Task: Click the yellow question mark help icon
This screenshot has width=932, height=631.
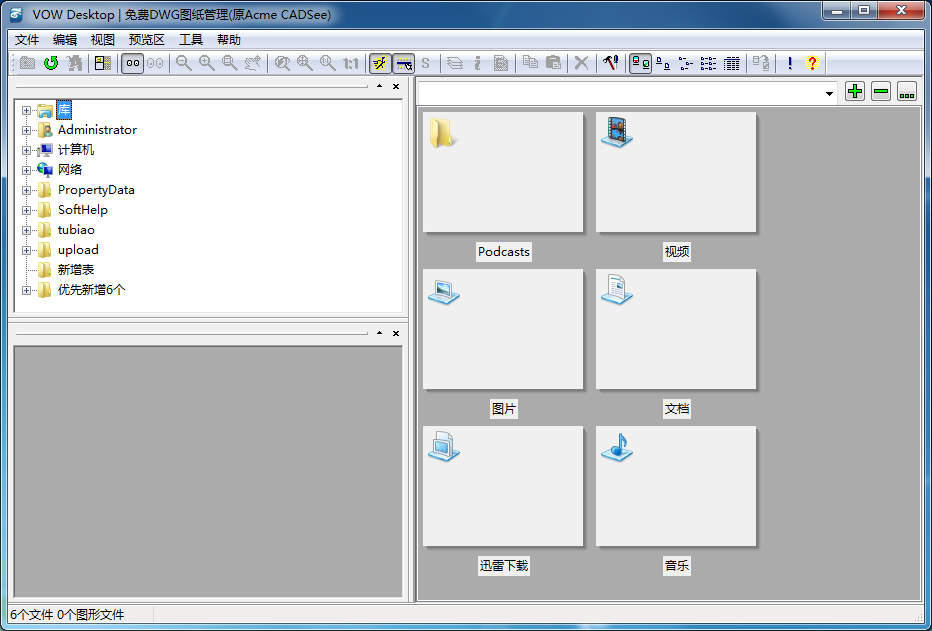Action: [811, 63]
